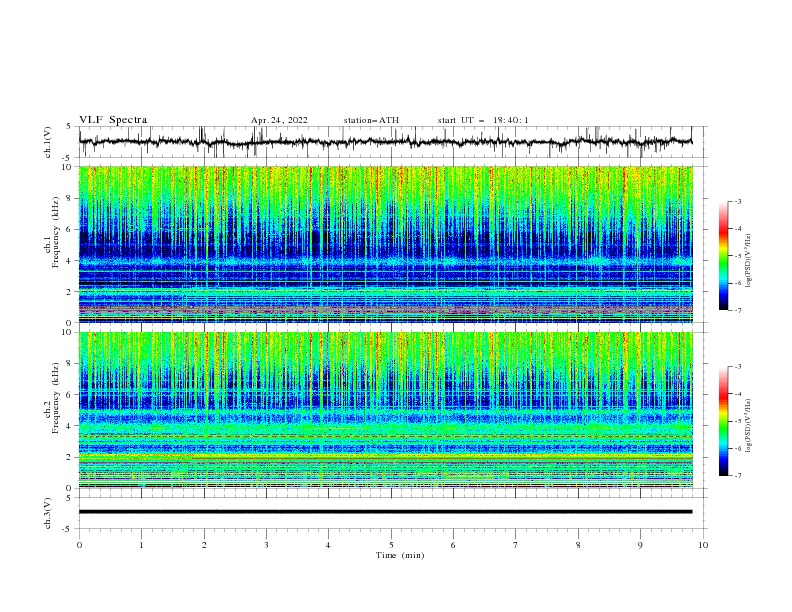Click time axis tick label 4

pyautogui.click(x=329, y=545)
